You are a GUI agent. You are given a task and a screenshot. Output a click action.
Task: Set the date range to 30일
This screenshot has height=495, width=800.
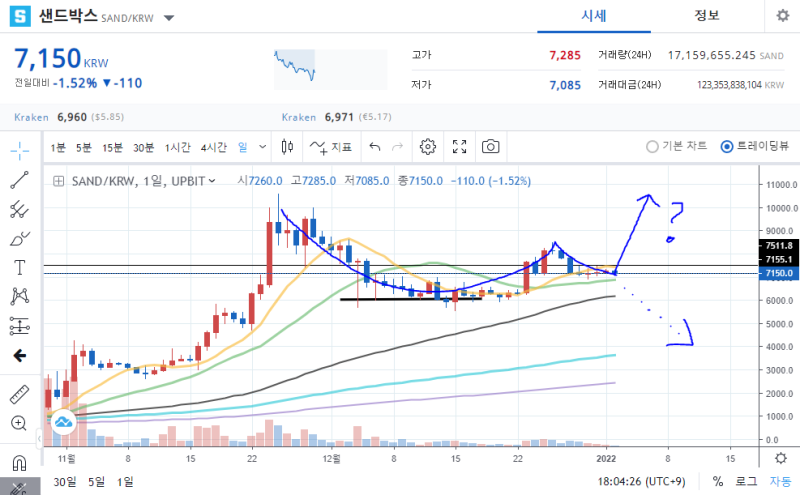(65, 481)
